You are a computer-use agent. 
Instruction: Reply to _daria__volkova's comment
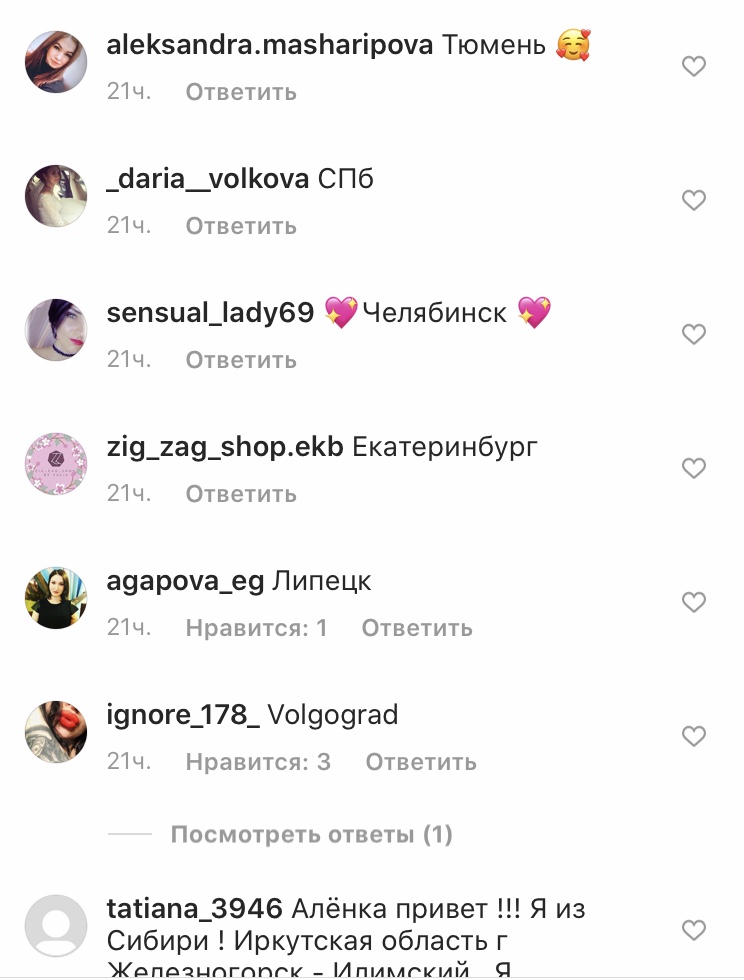(241, 226)
